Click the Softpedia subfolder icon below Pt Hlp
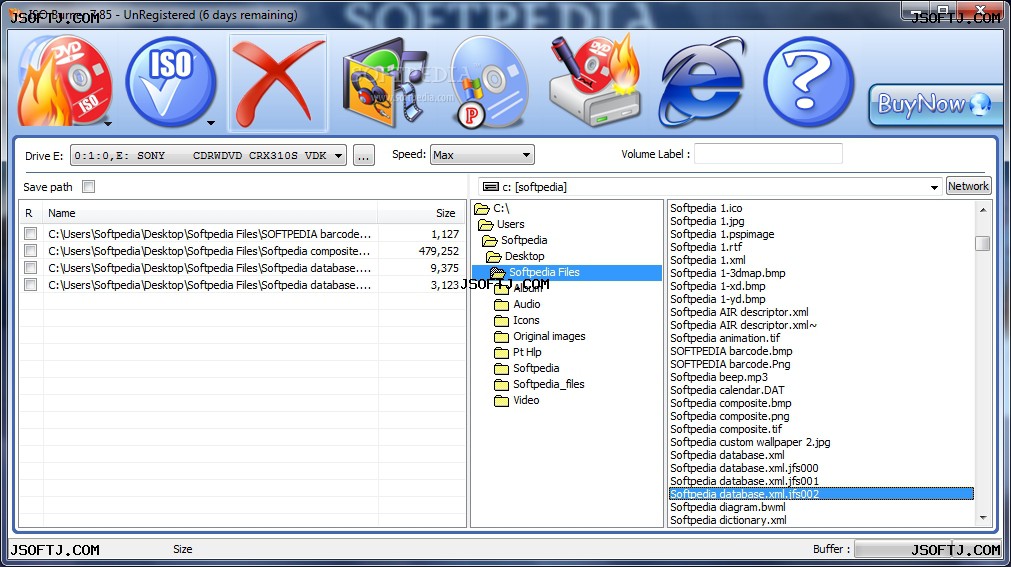Screen dimensions: 1011x567 click(x=502, y=369)
